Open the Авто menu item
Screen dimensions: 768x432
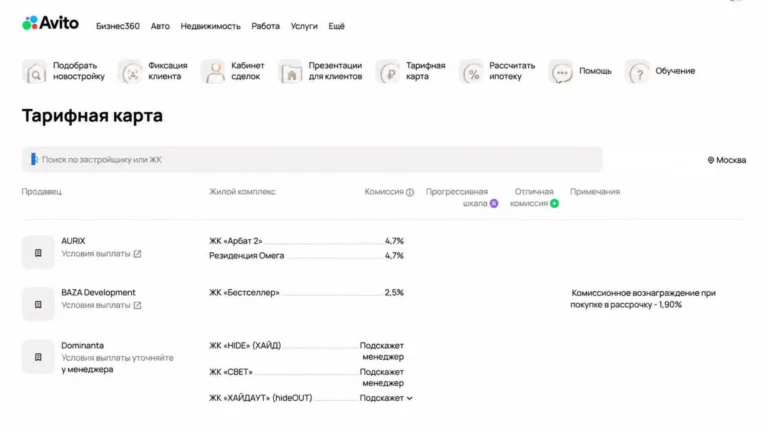coord(160,26)
